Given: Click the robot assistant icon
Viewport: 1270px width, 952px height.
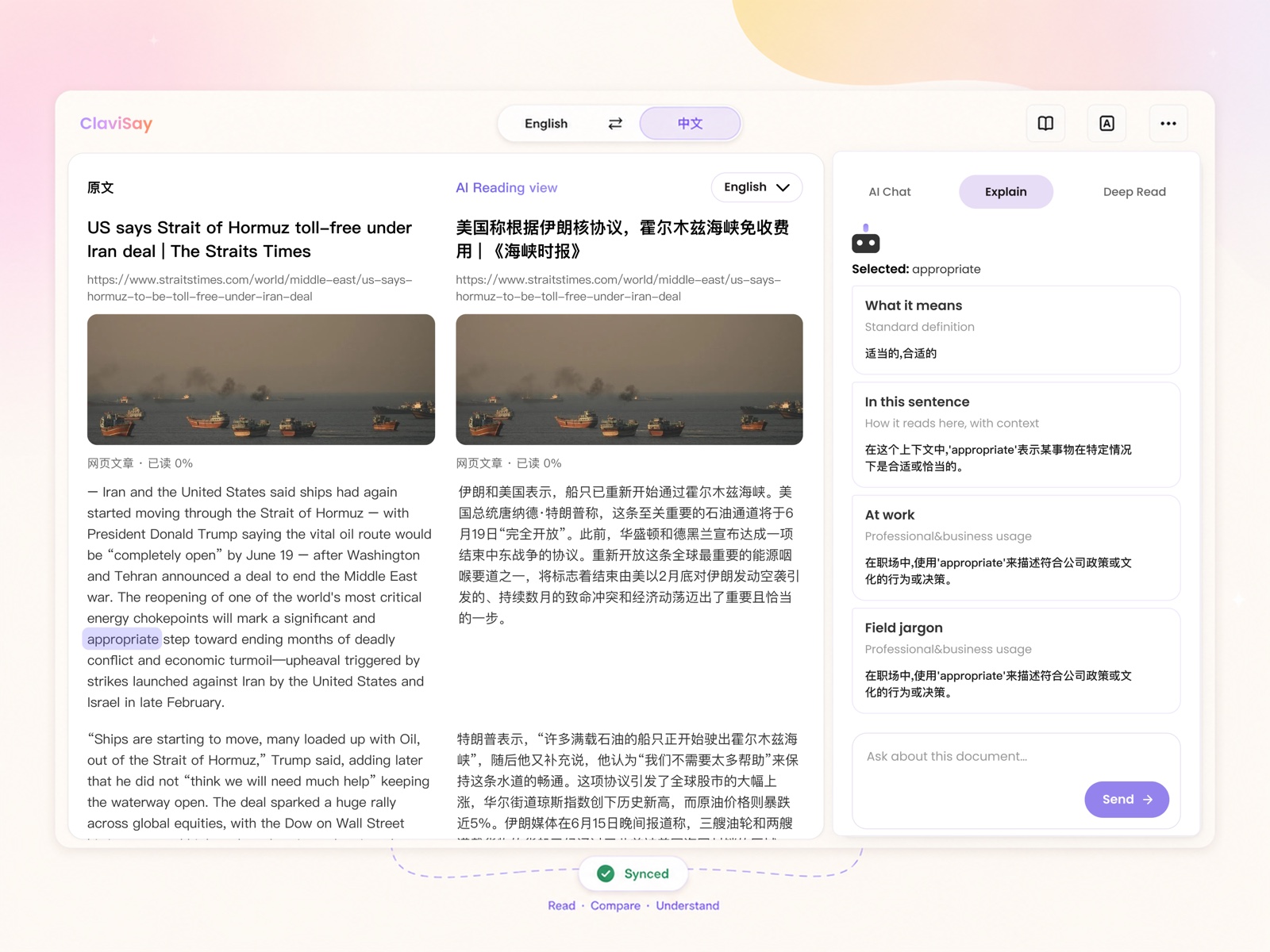Looking at the screenshot, I should click(x=865, y=239).
